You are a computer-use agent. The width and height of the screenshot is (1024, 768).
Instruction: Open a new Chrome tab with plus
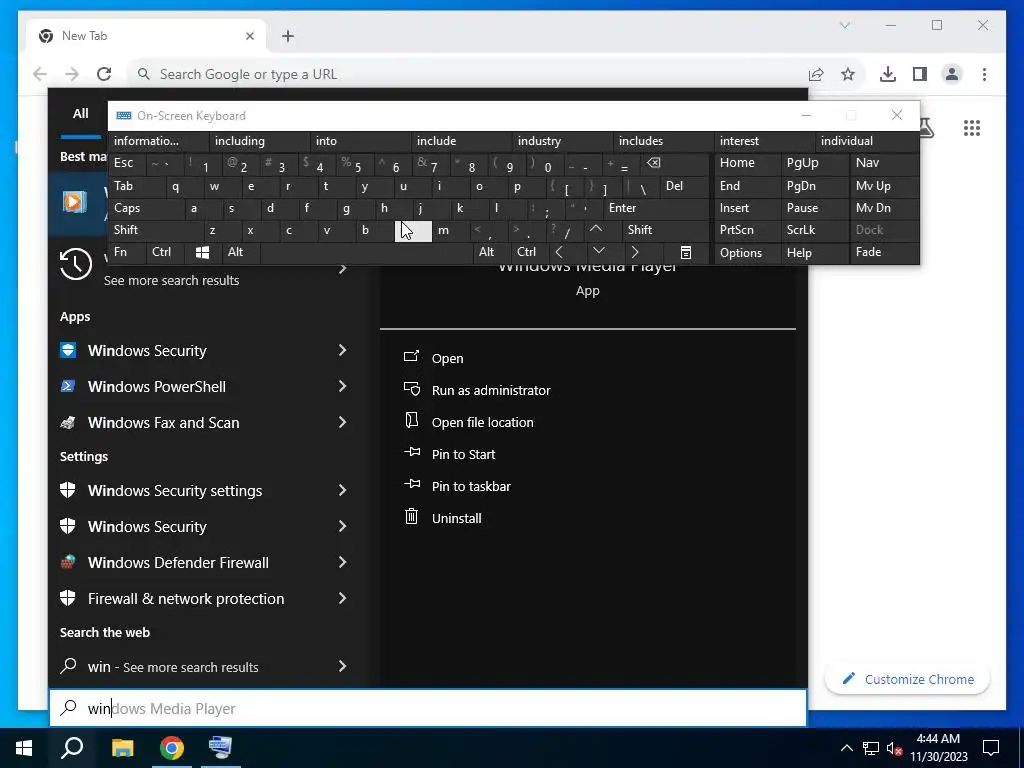[288, 36]
